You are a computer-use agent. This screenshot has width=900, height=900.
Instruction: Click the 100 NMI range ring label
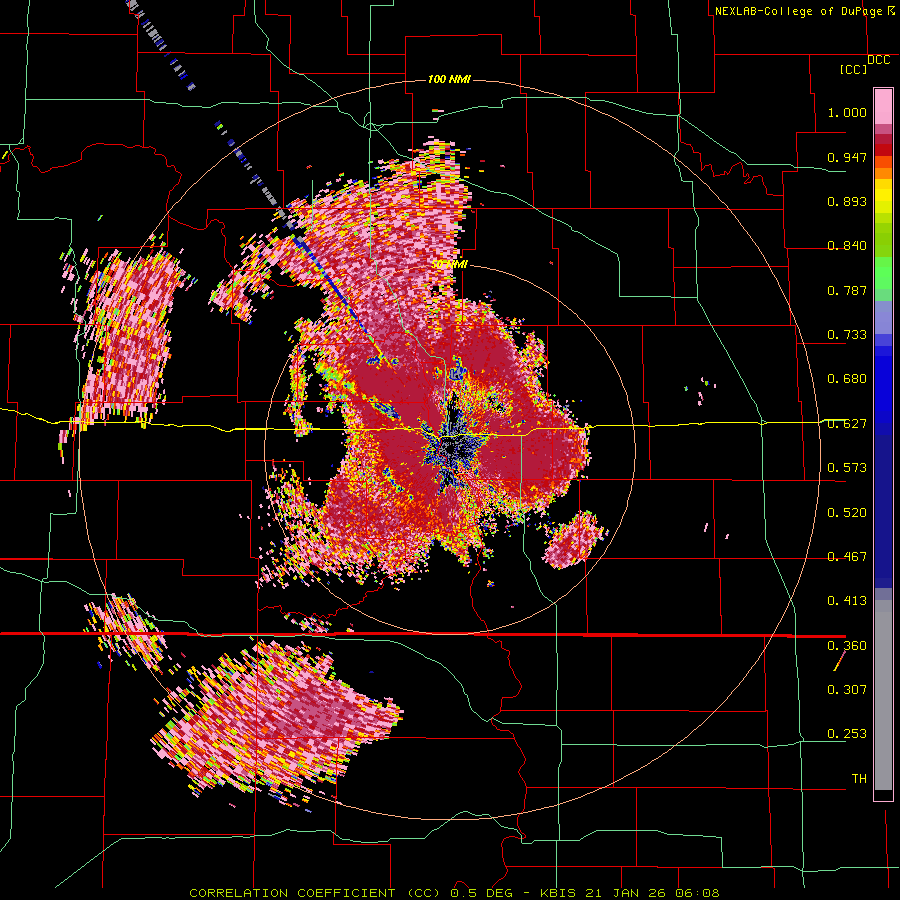point(449,79)
